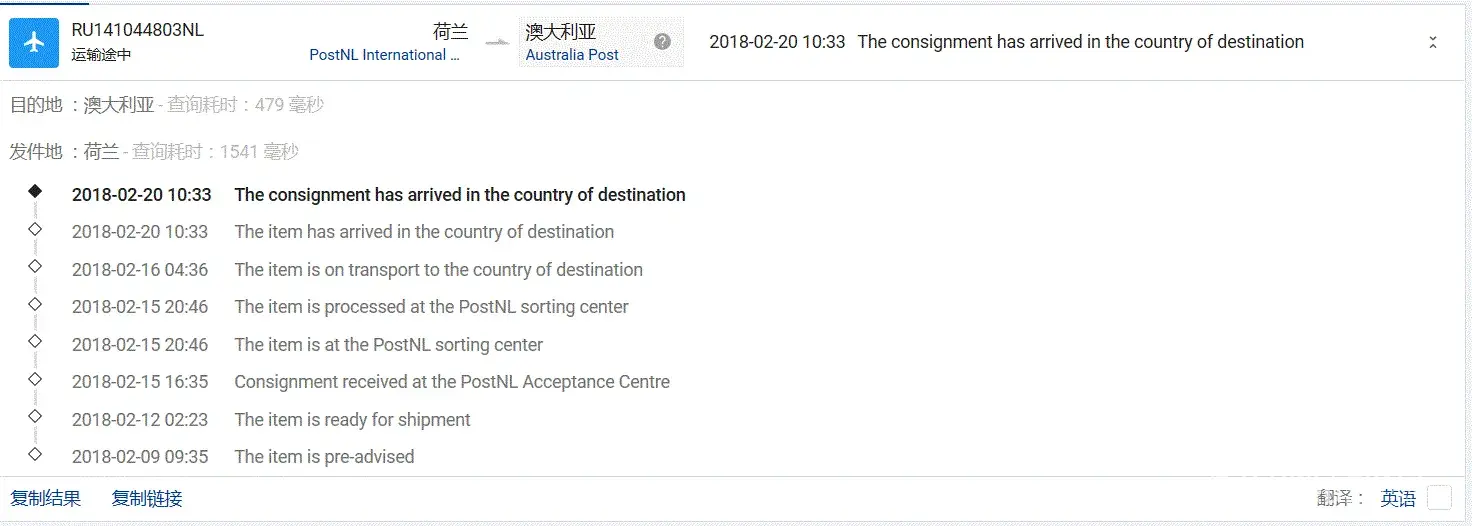Click the gray question mark help icon
This screenshot has height=526, width=1472.
coord(662,42)
